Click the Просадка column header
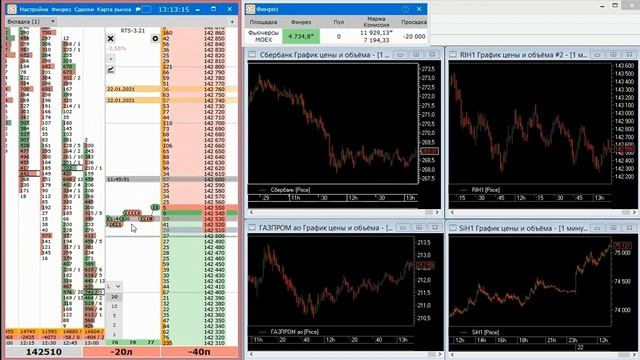Screen dimensions: 640x360 pyautogui.click(x=414, y=22)
